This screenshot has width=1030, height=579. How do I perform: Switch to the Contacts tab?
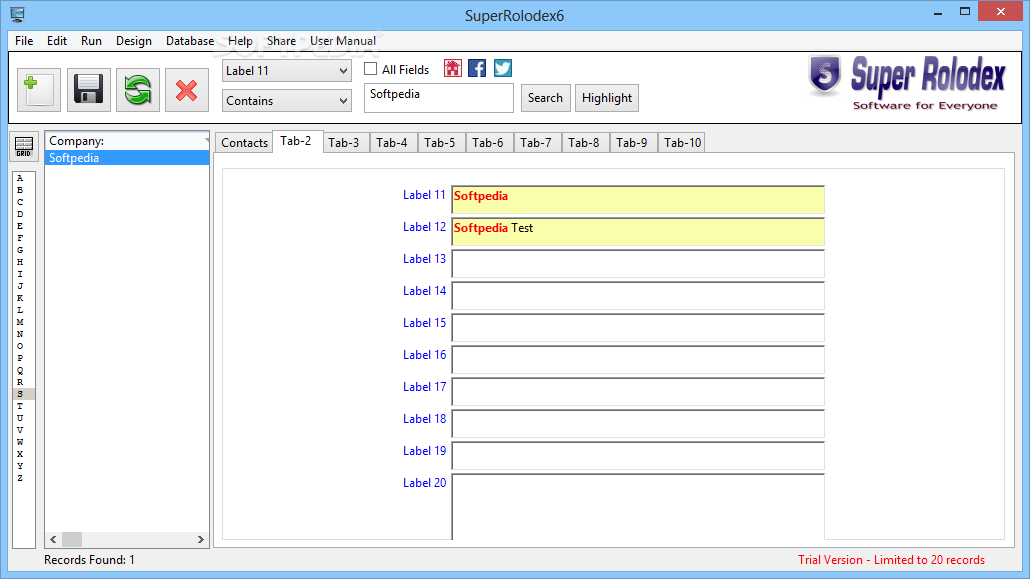click(x=244, y=143)
